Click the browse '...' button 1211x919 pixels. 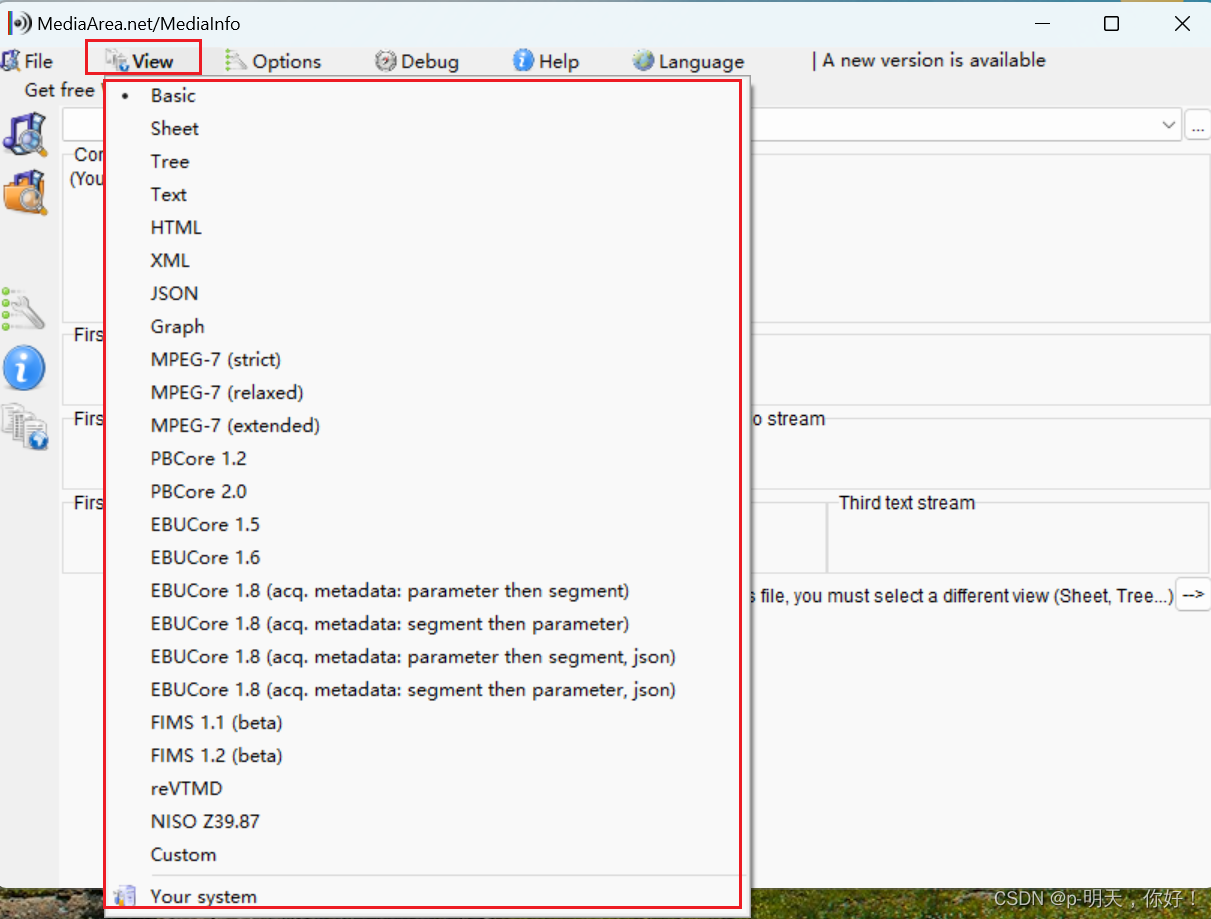coord(1197,125)
